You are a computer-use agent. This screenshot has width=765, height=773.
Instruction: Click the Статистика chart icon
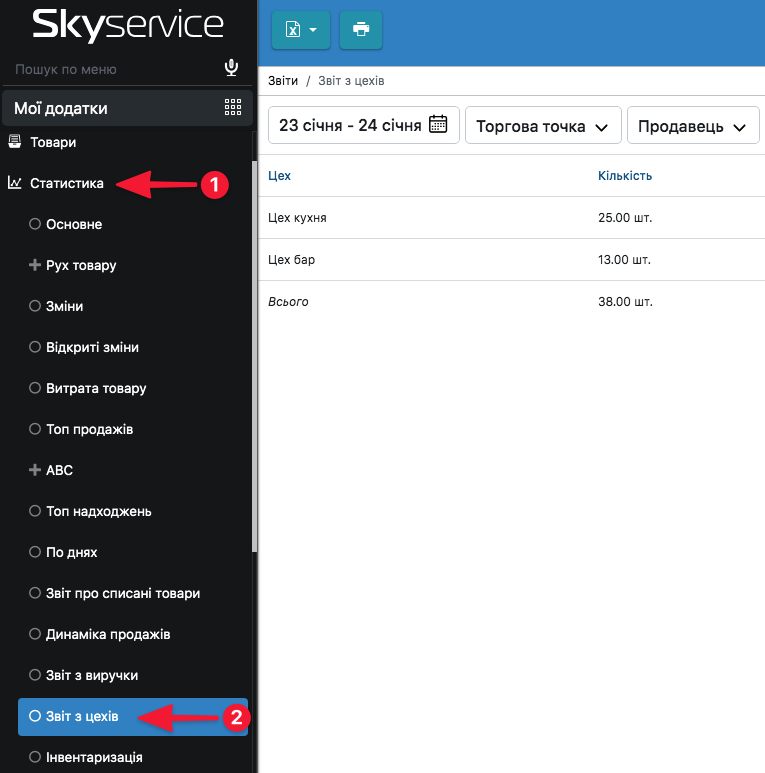(x=14, y=183)
